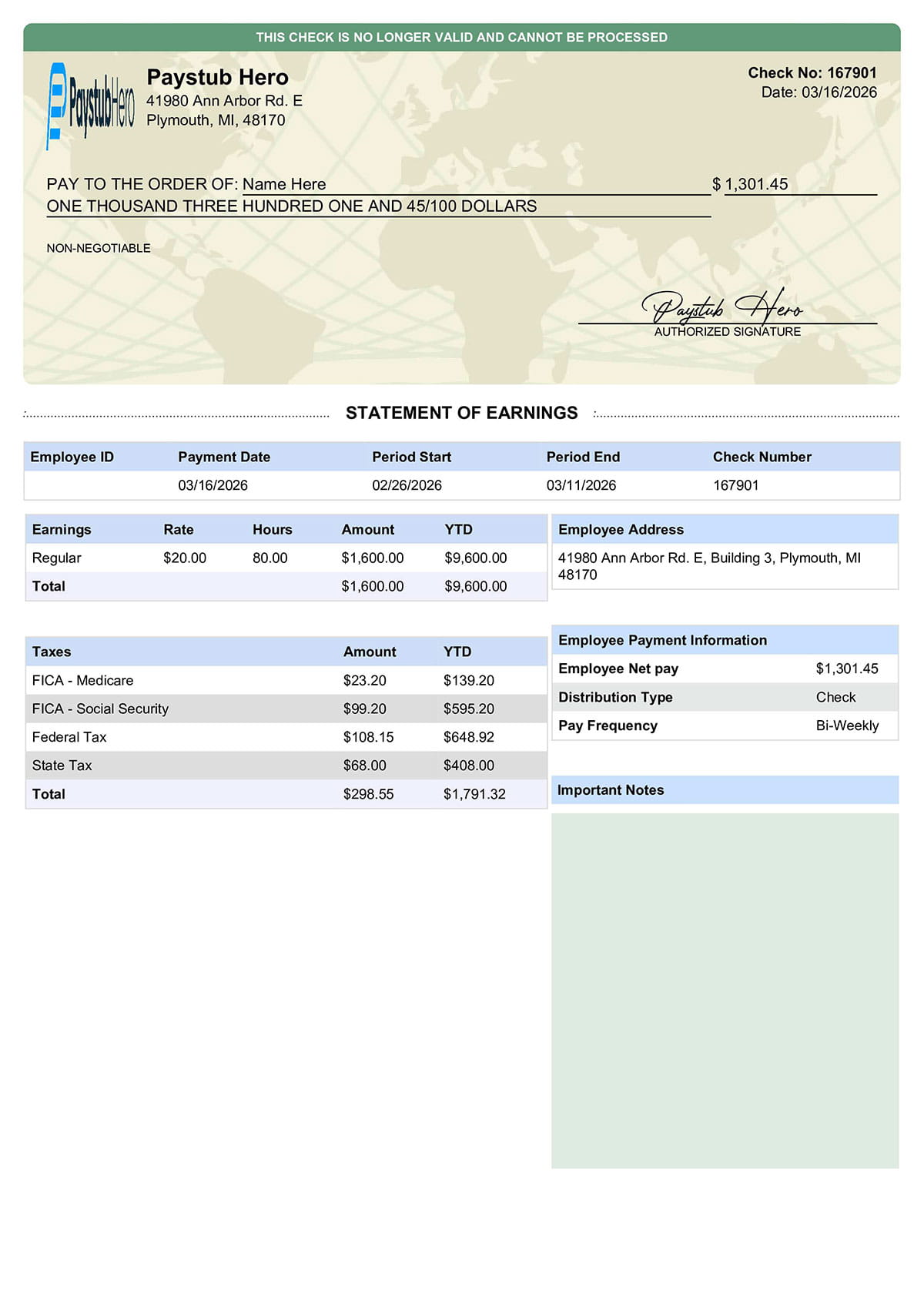Click the 'Important Notes' header
This screenshot has height=1307, width=924.
[611, 790]
